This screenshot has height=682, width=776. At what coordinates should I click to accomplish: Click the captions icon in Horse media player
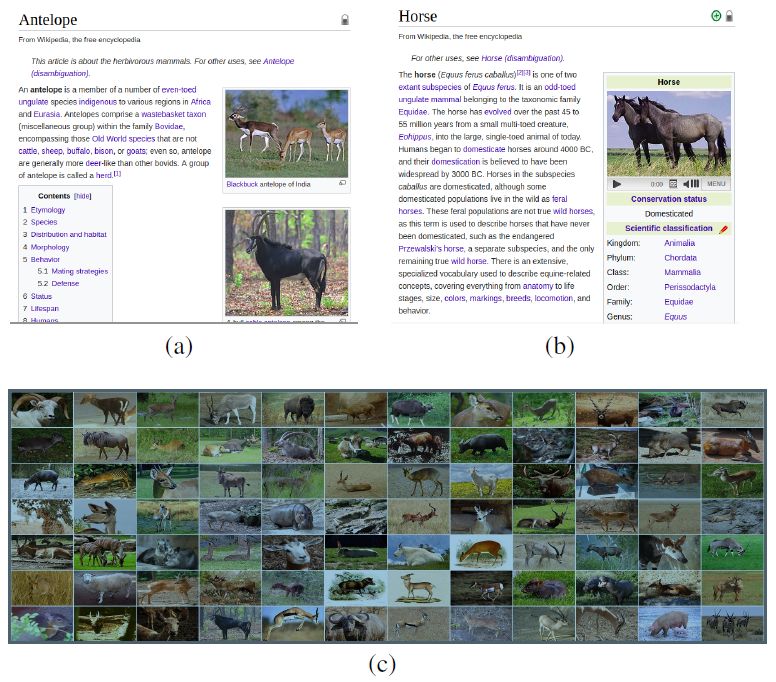point(673,184)
